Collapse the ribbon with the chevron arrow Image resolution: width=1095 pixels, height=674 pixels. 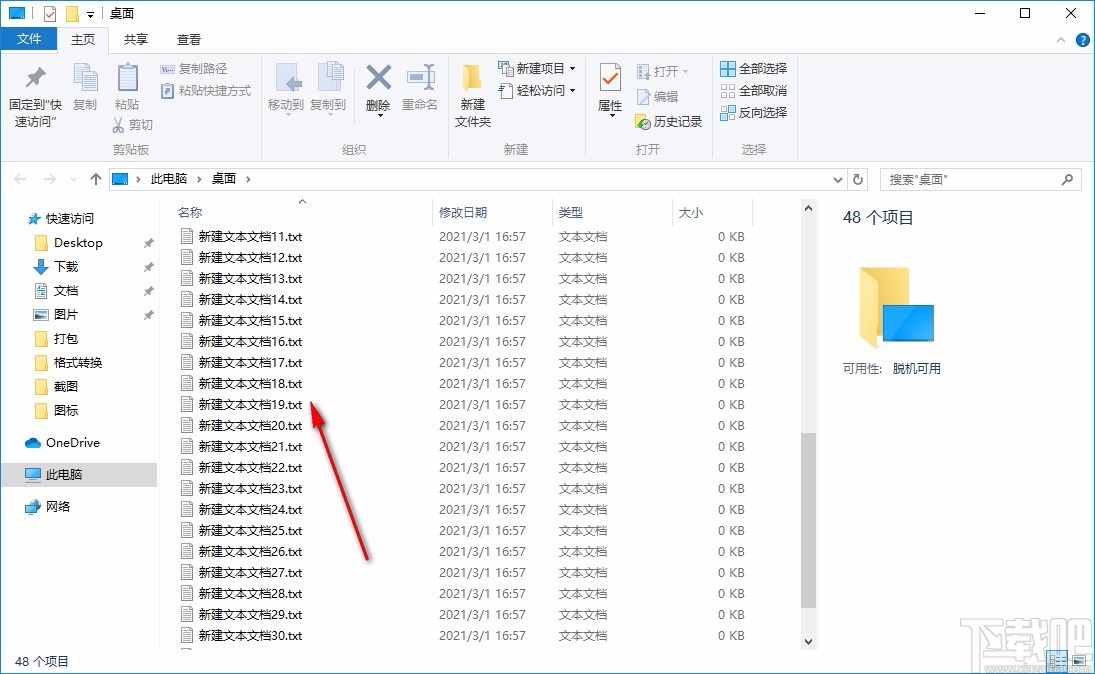click(1060, 39)
